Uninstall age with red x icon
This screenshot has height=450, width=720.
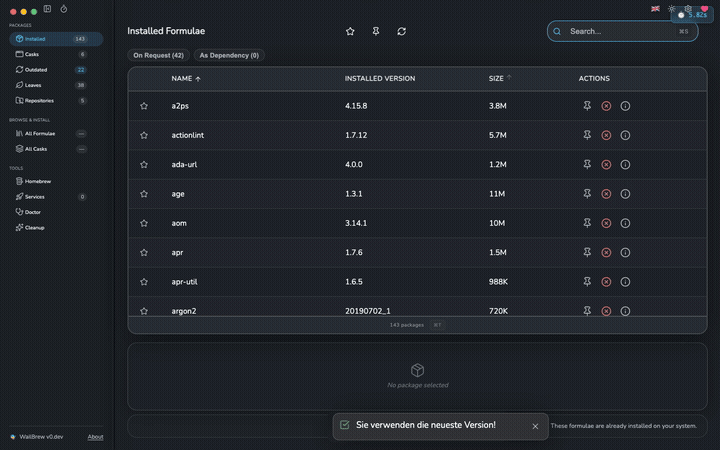[606, 194]
